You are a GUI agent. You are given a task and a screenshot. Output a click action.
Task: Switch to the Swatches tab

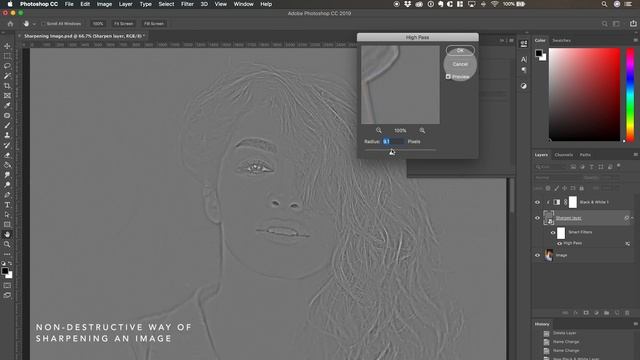[562, 40]
